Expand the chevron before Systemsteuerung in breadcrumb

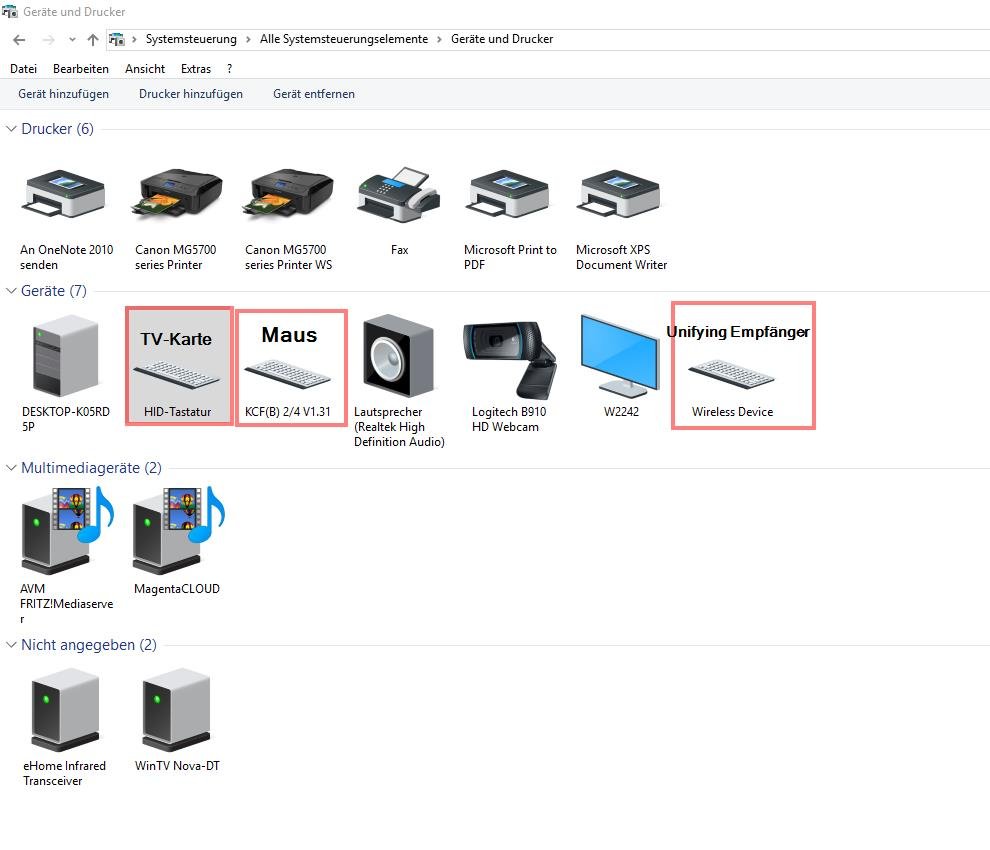pos(134,39)
